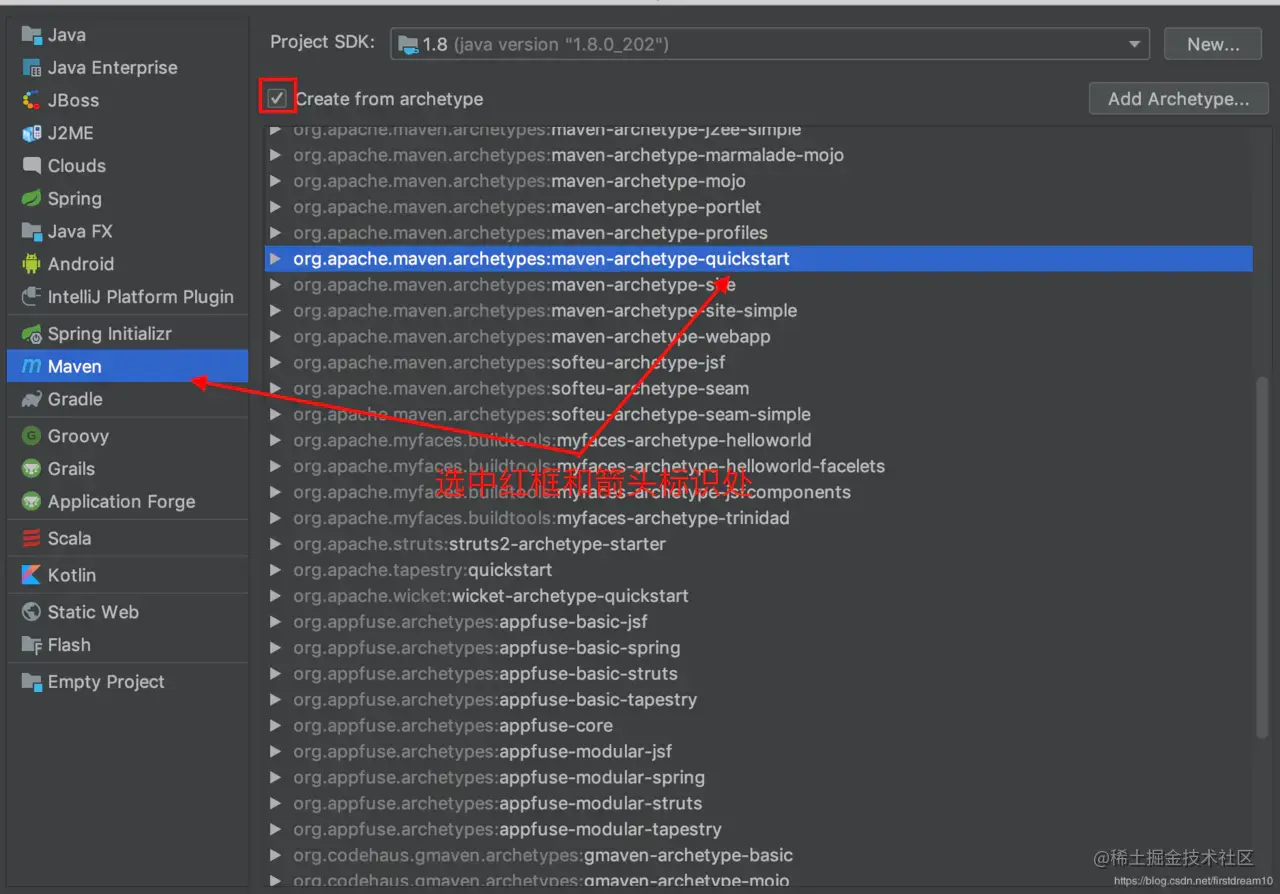Click the Grails icon
The width and height of the screenshot is (1280, 894).
(31, 469)
